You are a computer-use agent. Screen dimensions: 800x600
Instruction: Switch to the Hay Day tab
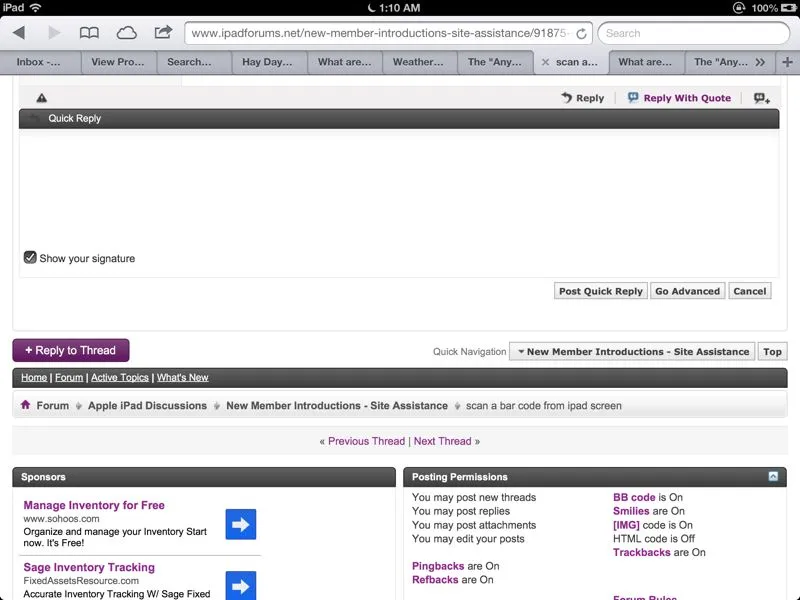coord(268,62)
